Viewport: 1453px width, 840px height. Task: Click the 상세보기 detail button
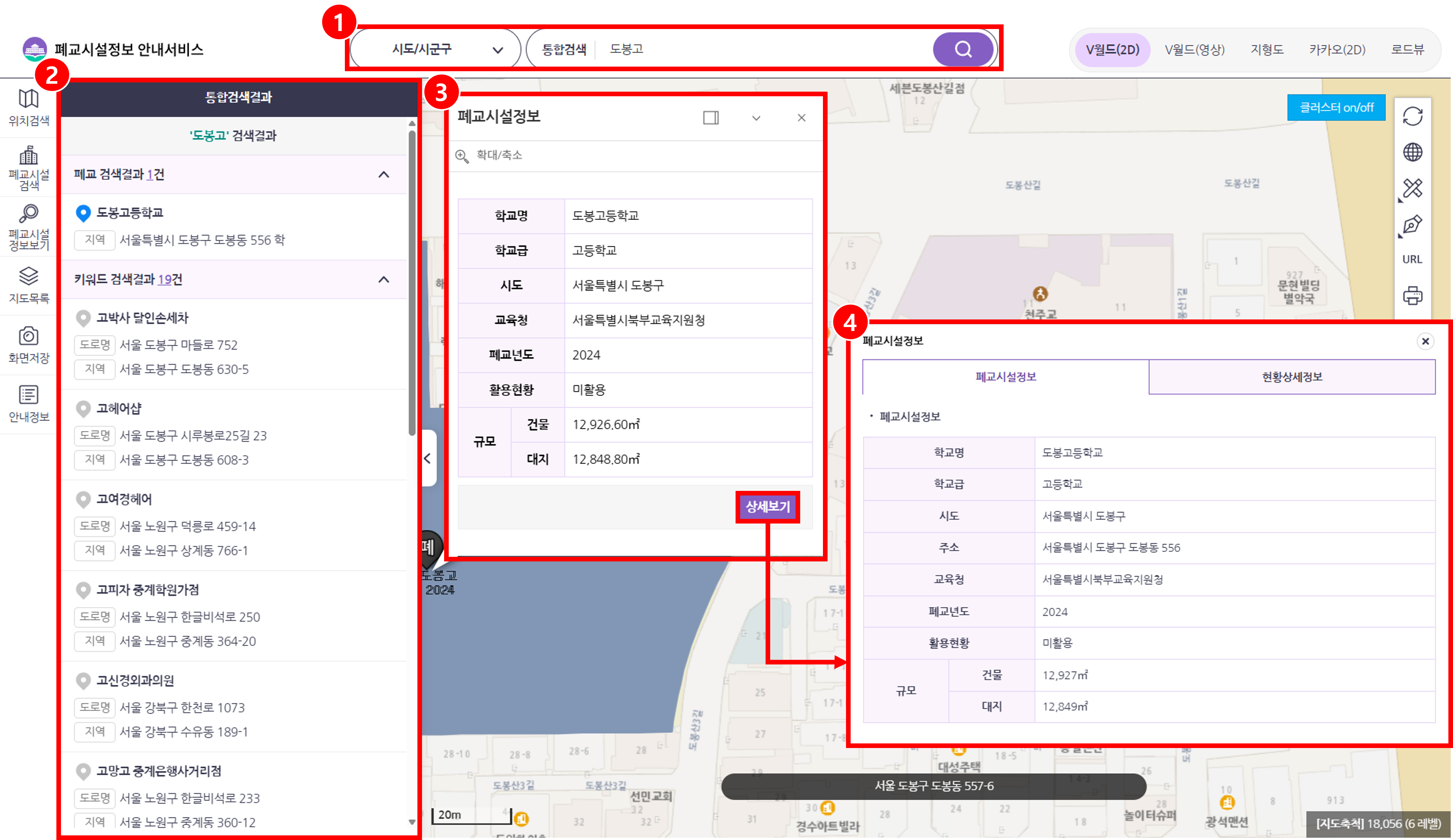(x=768, y=507)
